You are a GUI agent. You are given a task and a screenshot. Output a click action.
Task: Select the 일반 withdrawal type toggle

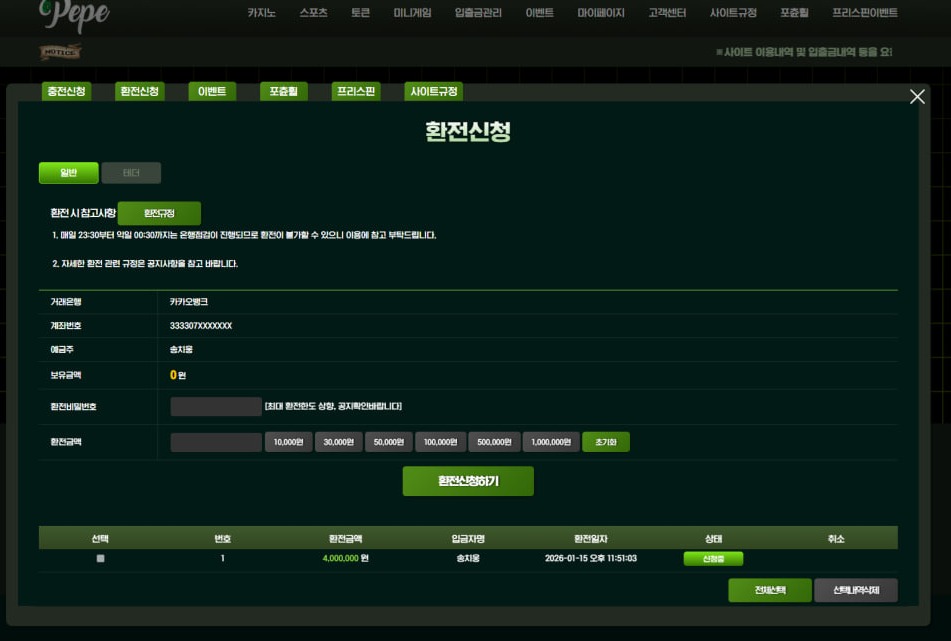pos(69,173)
